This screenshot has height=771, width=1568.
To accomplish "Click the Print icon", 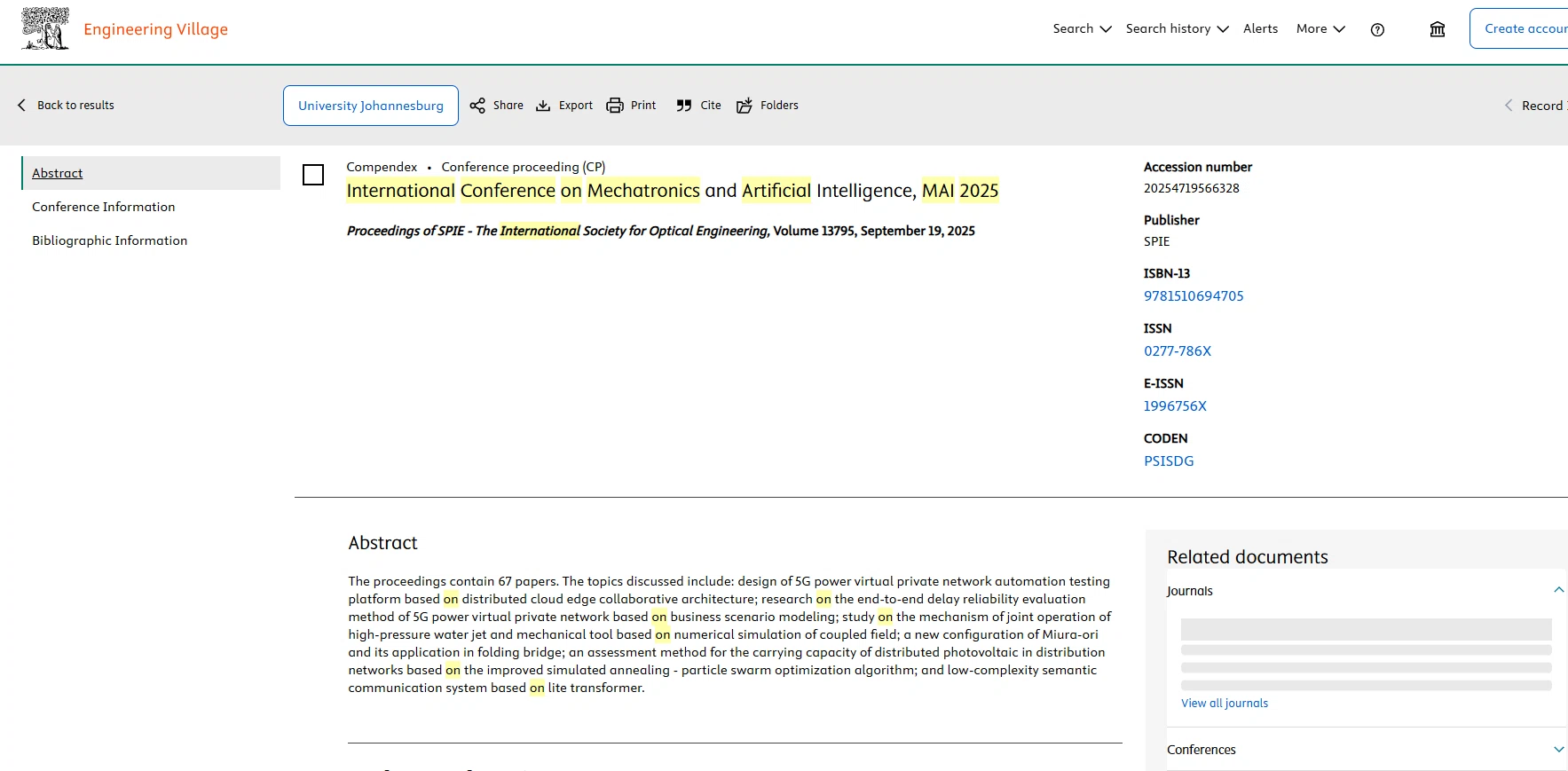I will coord(615,106).
